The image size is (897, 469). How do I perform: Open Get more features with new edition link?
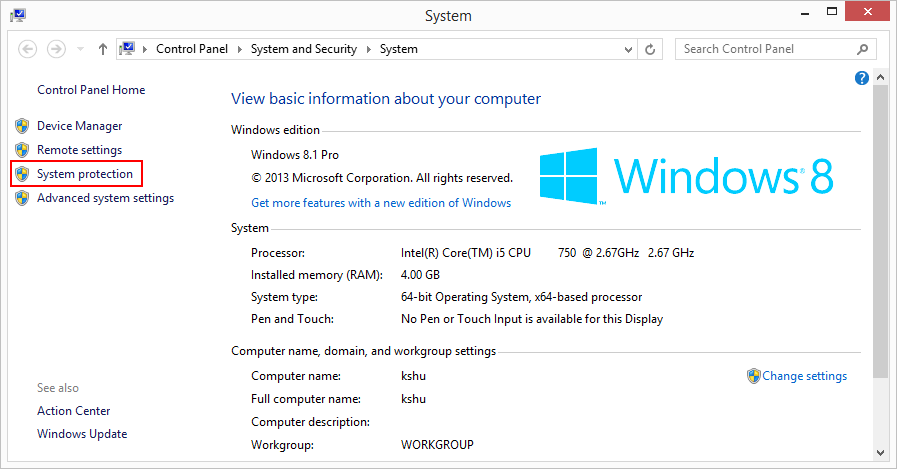pos(381,203)
